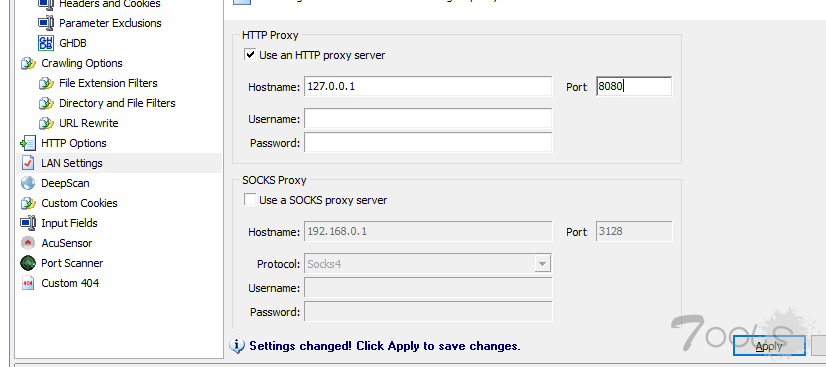
Task: Select Directory and File Filters
Action: click(x=117, y=103)
